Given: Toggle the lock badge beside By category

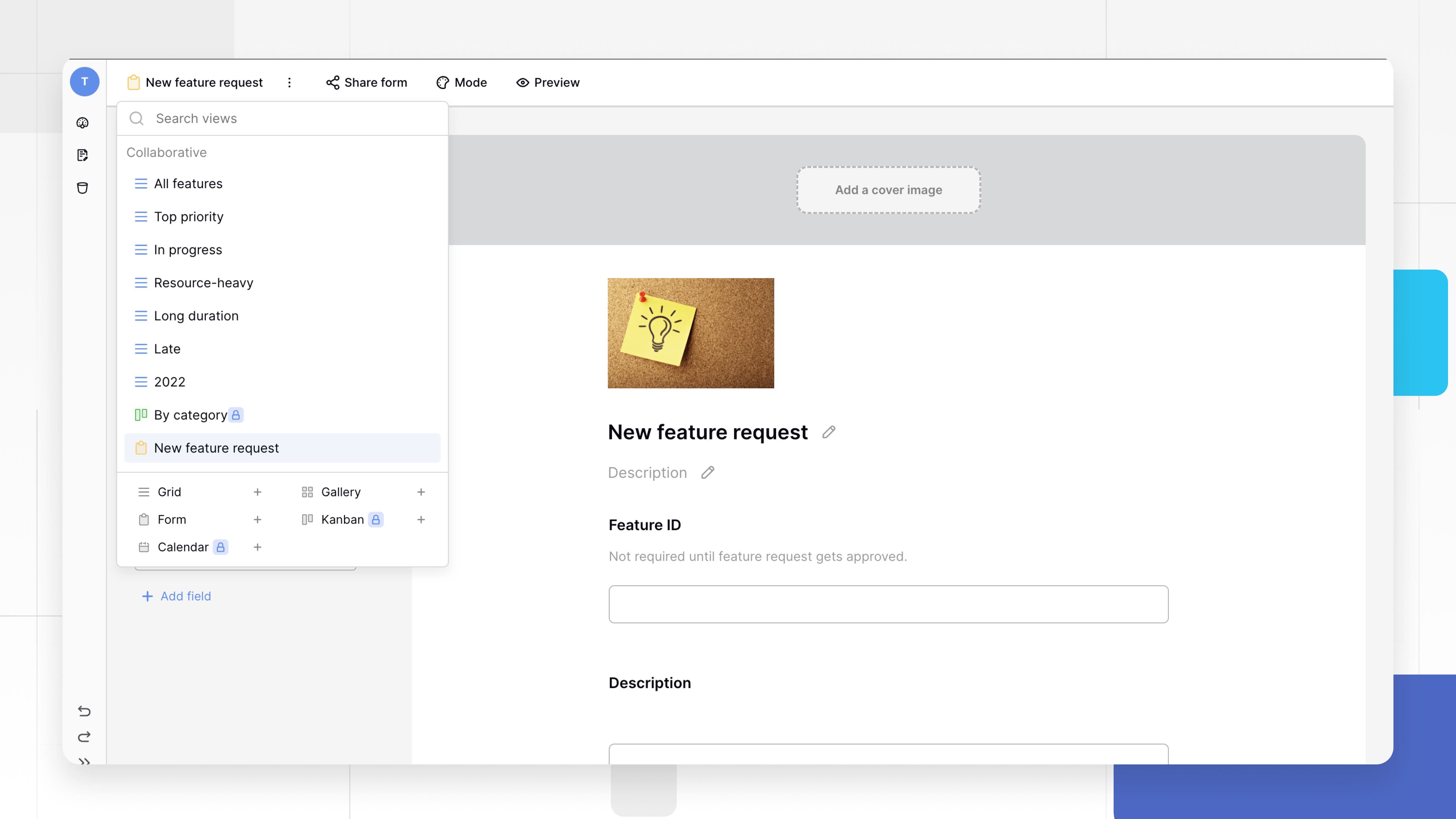Looking at the screenshot, I should [236, 414].
